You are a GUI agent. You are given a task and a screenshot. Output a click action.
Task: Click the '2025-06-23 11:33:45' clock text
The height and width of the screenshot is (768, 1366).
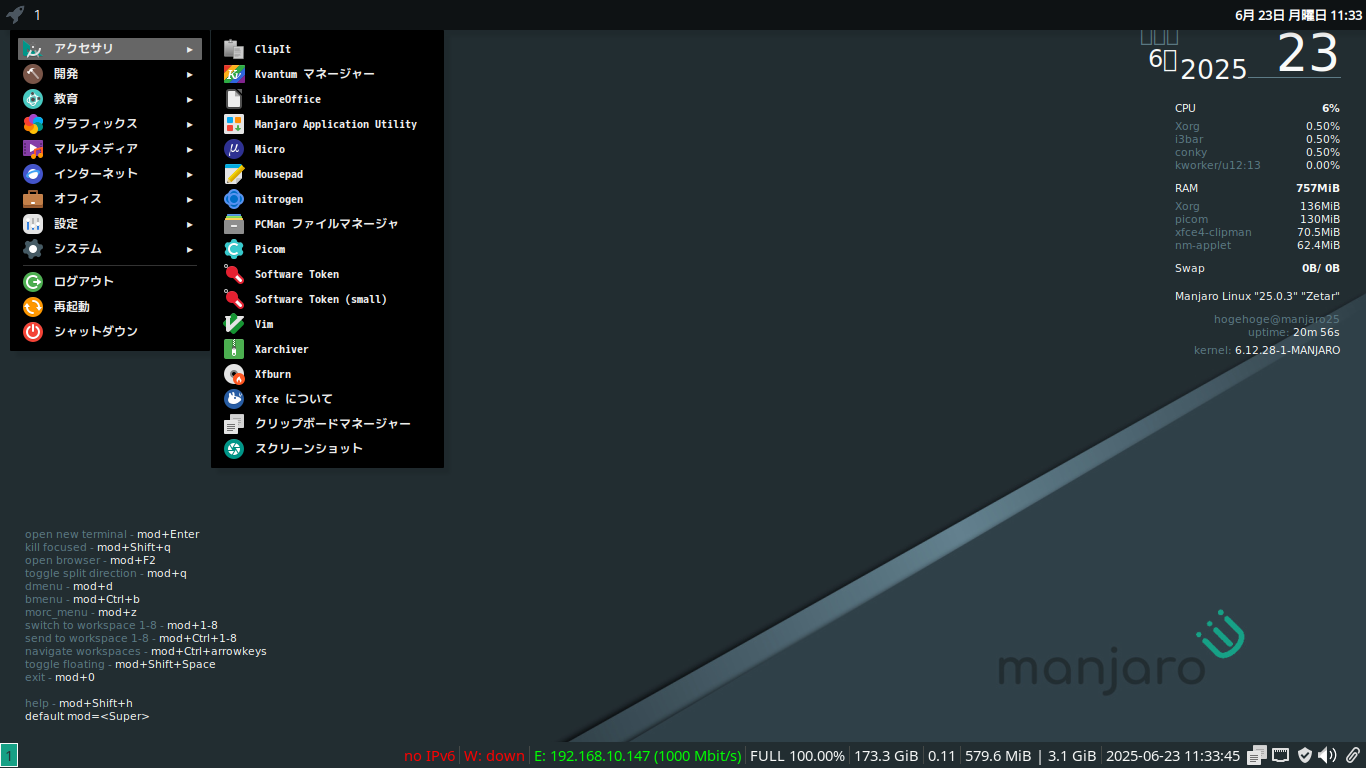coord(1173,756)
